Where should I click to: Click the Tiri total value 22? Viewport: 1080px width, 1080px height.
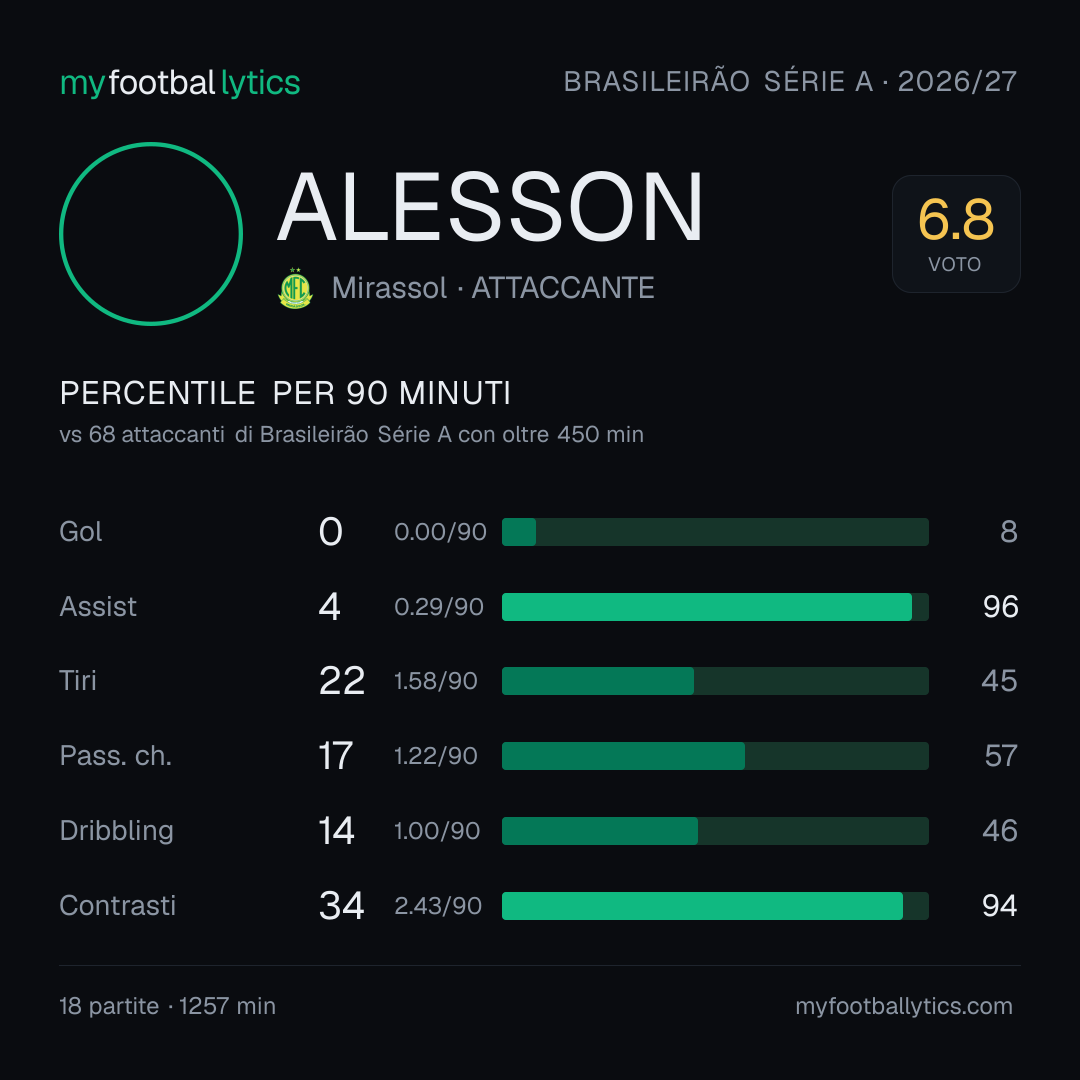[x=342, y=681]
